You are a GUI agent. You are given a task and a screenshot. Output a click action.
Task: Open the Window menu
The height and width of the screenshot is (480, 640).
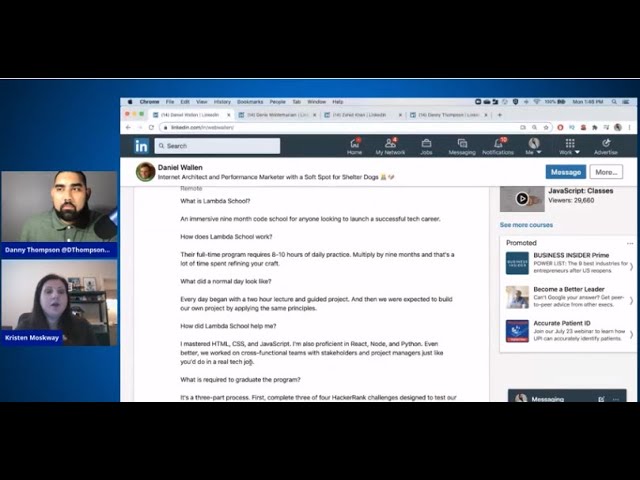pos(317,102)
